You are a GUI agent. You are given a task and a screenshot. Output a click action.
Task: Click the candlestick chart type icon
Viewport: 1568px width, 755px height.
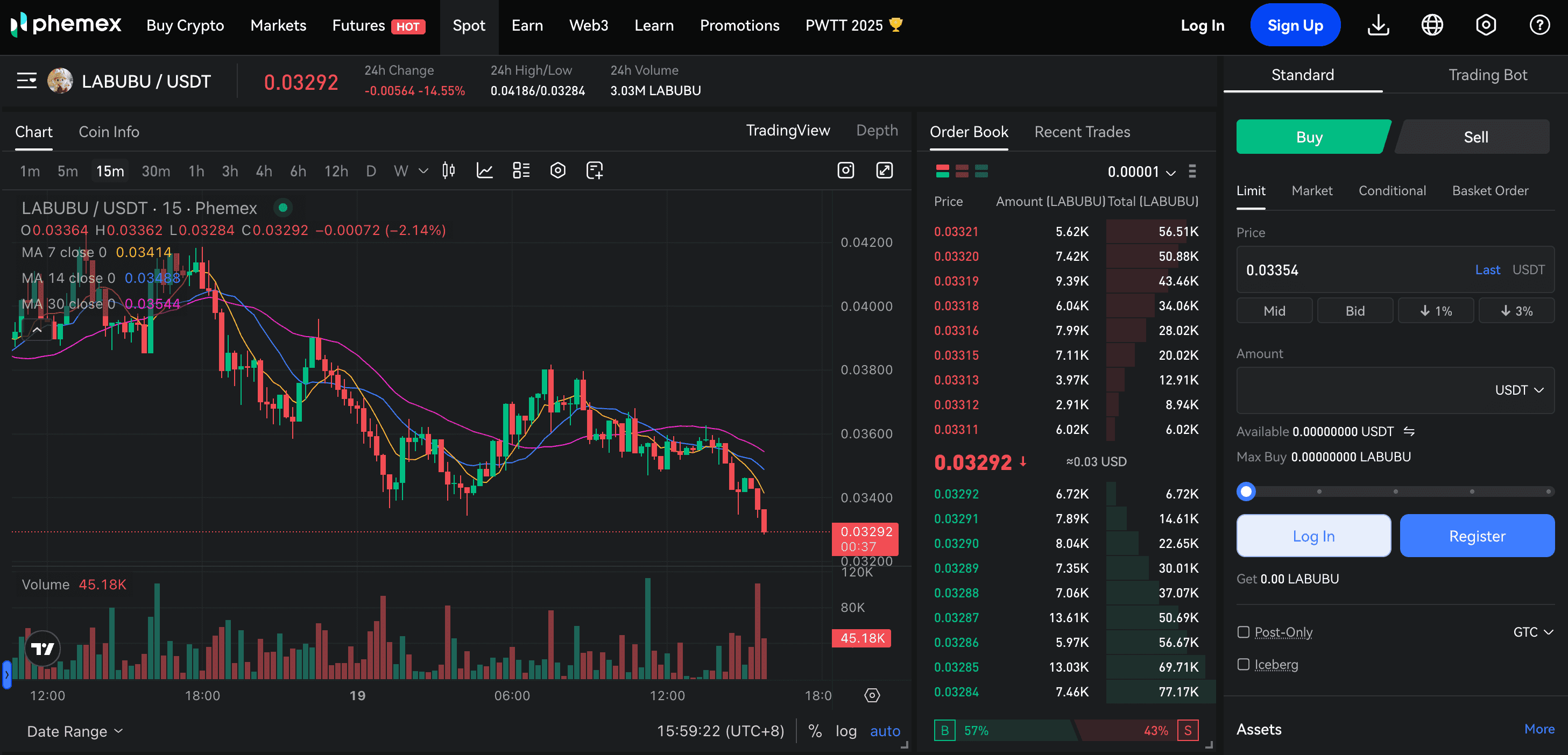449,170
